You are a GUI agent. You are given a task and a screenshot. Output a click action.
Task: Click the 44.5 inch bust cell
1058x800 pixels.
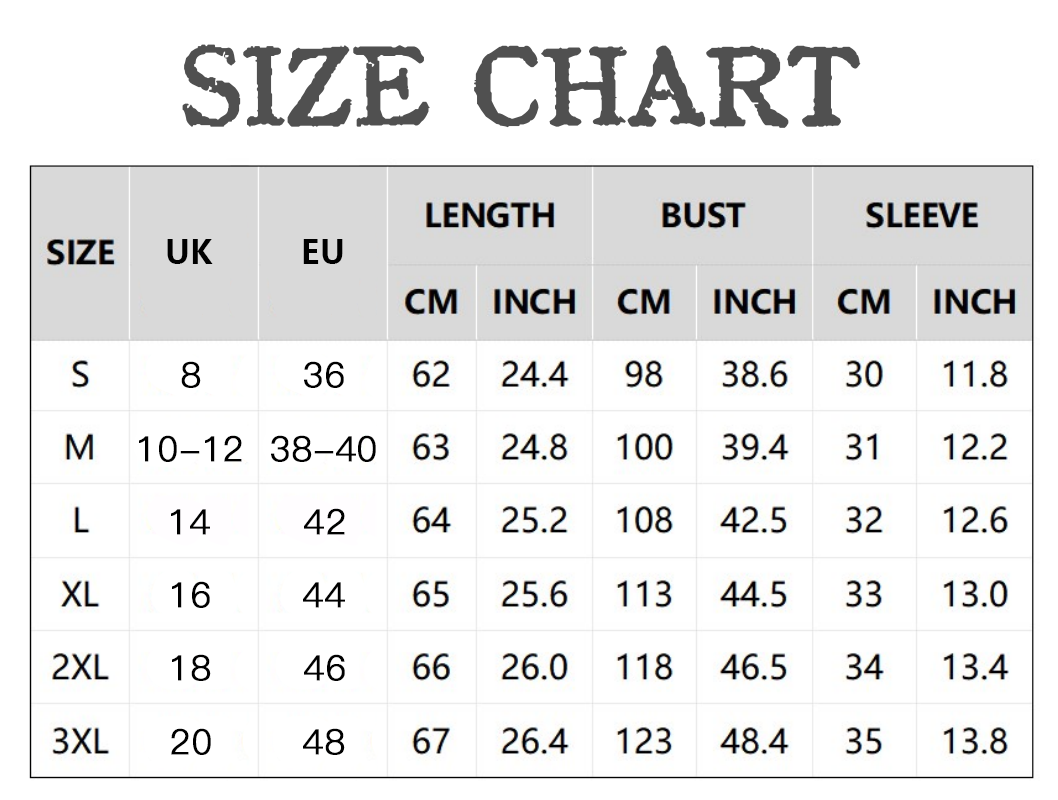point(754,594)
